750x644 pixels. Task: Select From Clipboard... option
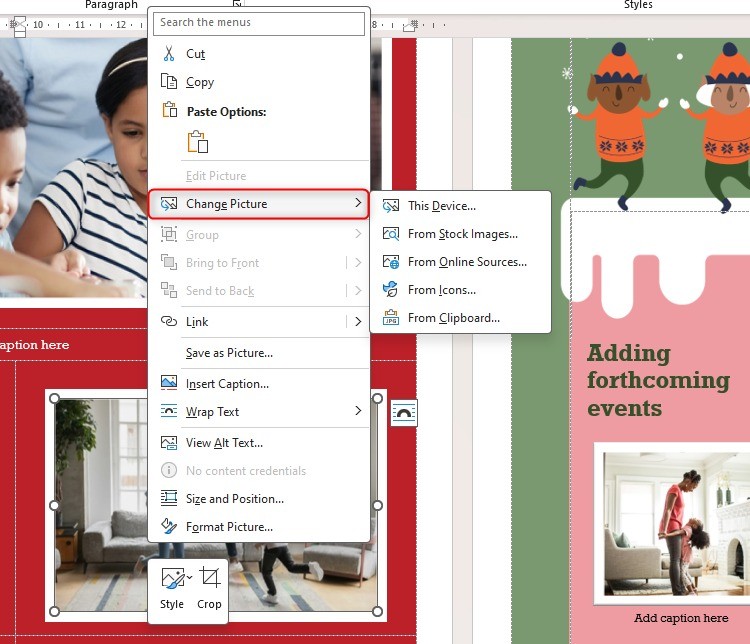coord(460,318)
